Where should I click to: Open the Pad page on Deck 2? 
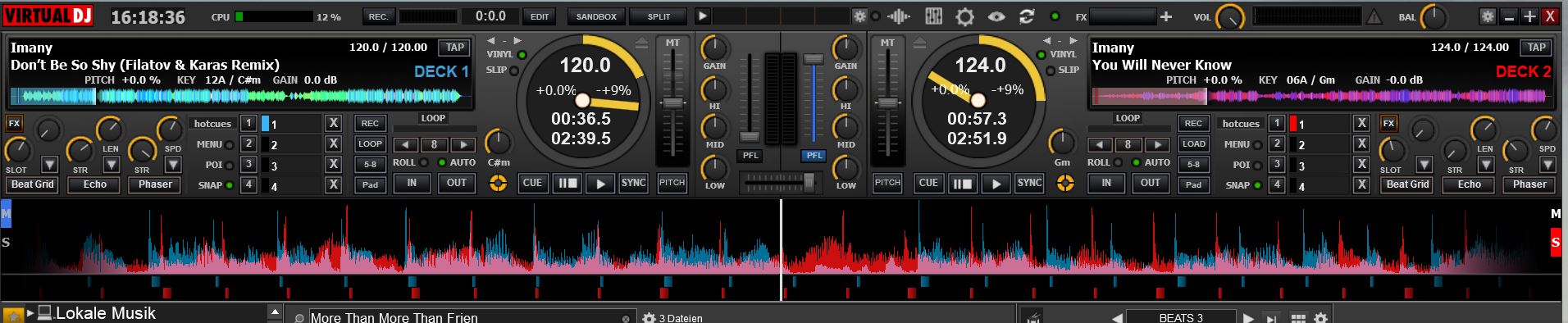(x=1193, y=184)
